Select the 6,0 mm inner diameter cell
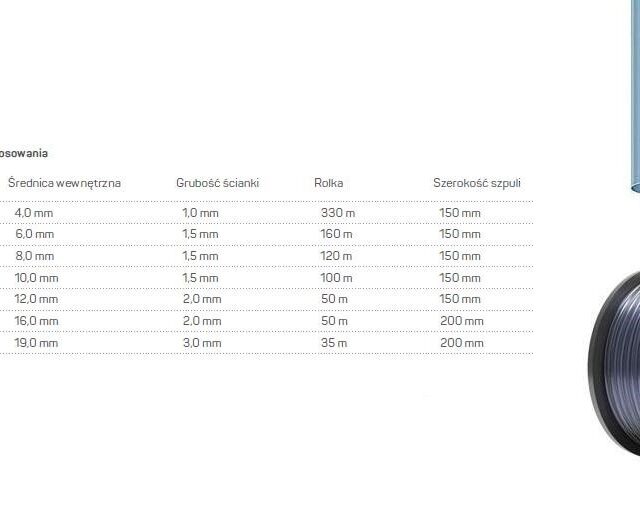Image resolution: width=640 pixels, height=515 pixels. [34, 234]
